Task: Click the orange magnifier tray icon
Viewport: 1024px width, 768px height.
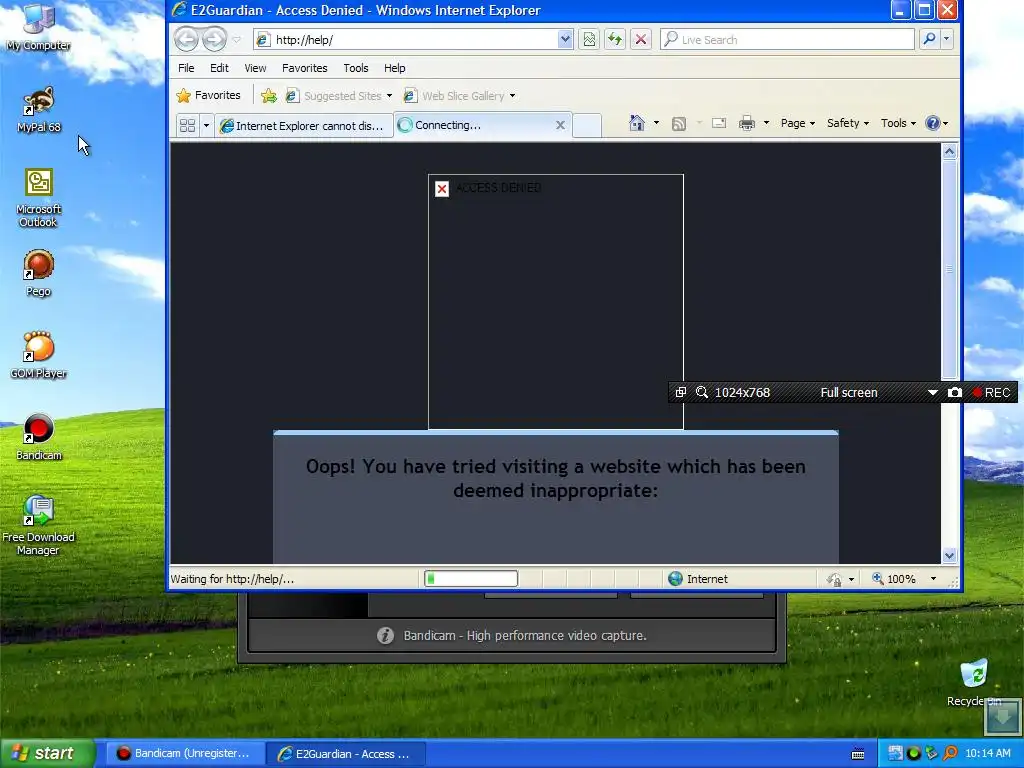Action: [x=950, y=754]
